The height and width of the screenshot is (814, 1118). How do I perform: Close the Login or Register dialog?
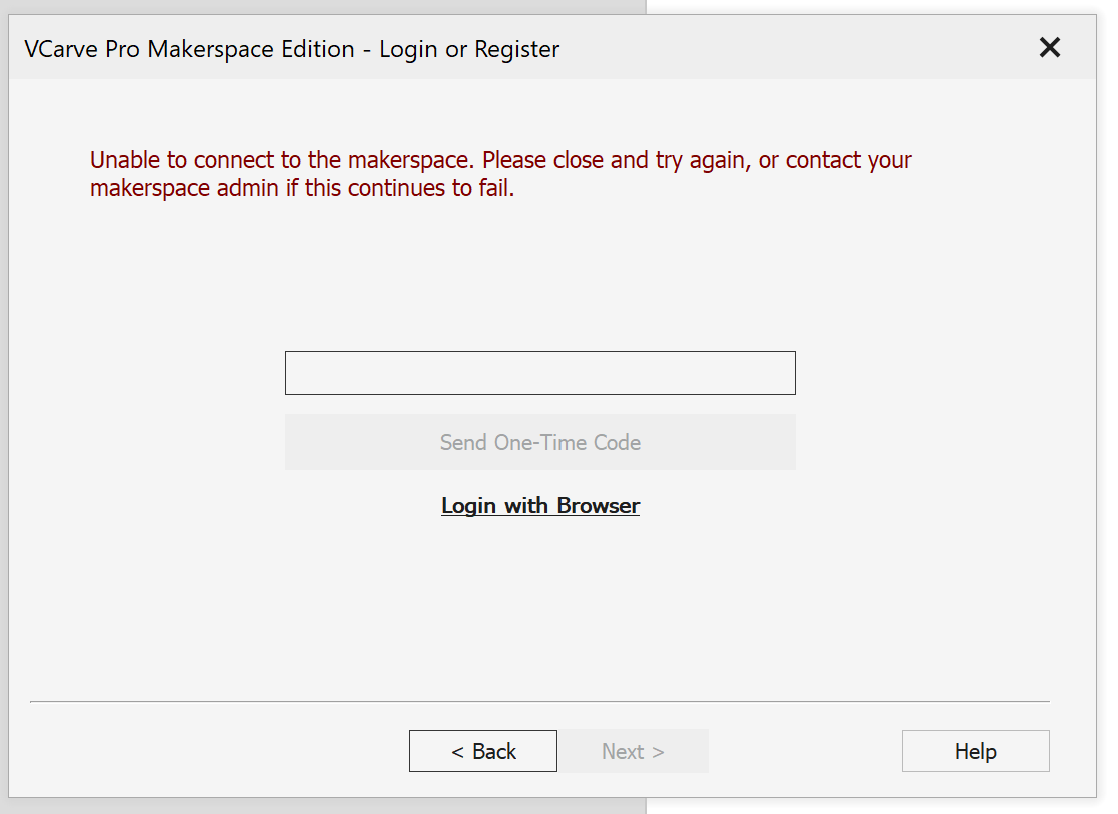tap(1049, 47)
